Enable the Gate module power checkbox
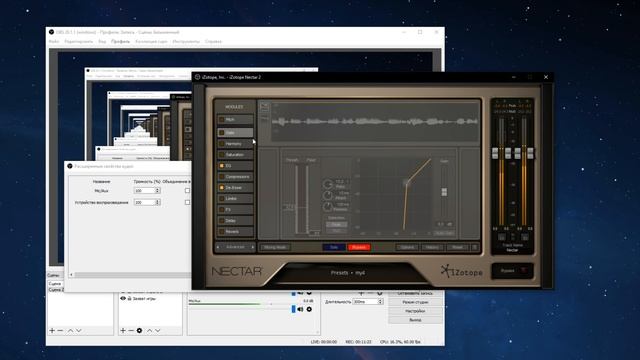Image resolution: width=640 pixels, height=360 pixels. (222, 133)
